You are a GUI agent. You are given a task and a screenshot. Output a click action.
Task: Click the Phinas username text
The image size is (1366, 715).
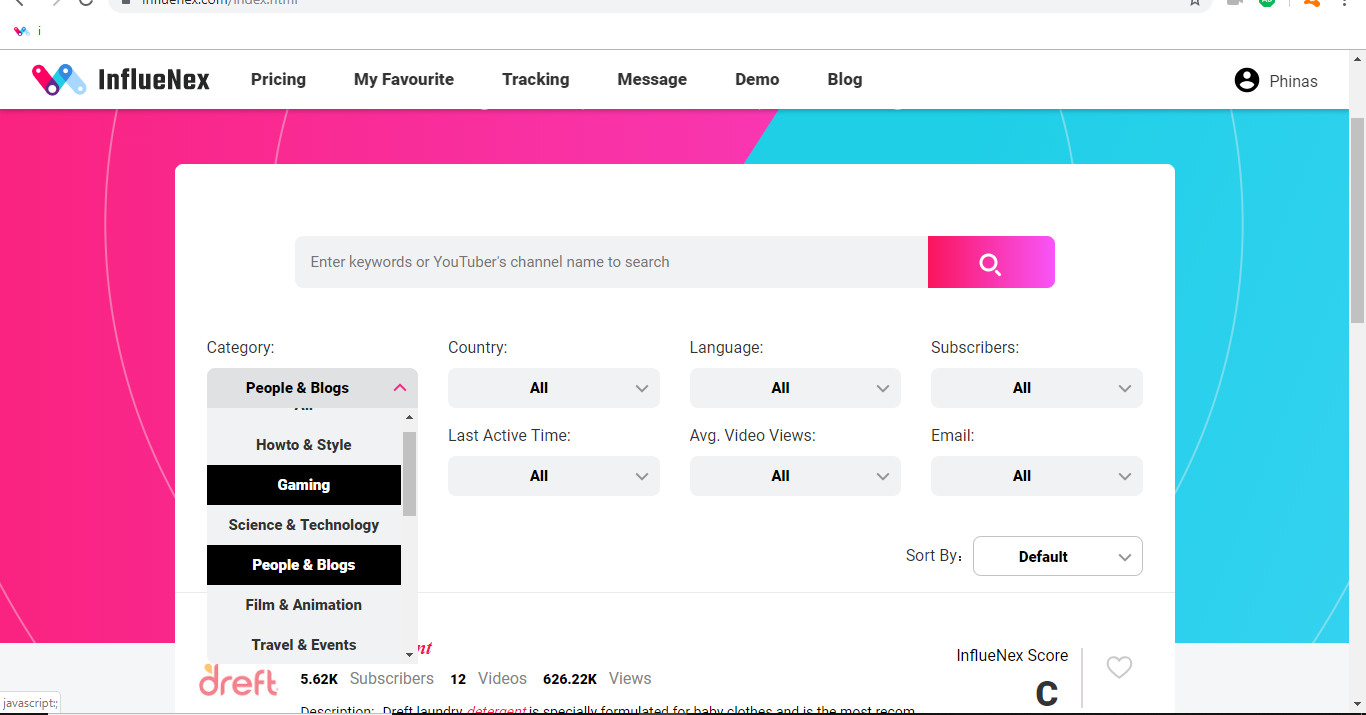point(1293,81)
